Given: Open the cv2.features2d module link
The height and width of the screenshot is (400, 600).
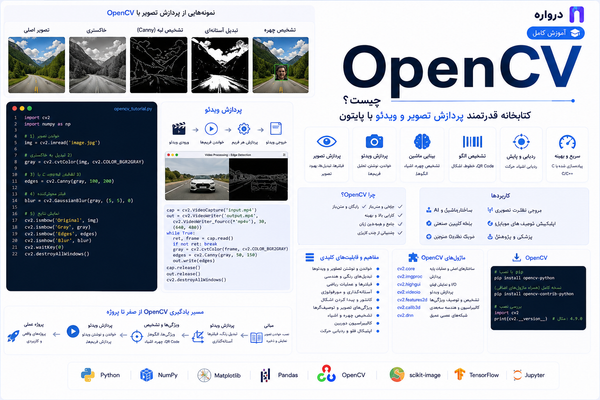Looking at the screenshot, I should click(x=412, y=300).
